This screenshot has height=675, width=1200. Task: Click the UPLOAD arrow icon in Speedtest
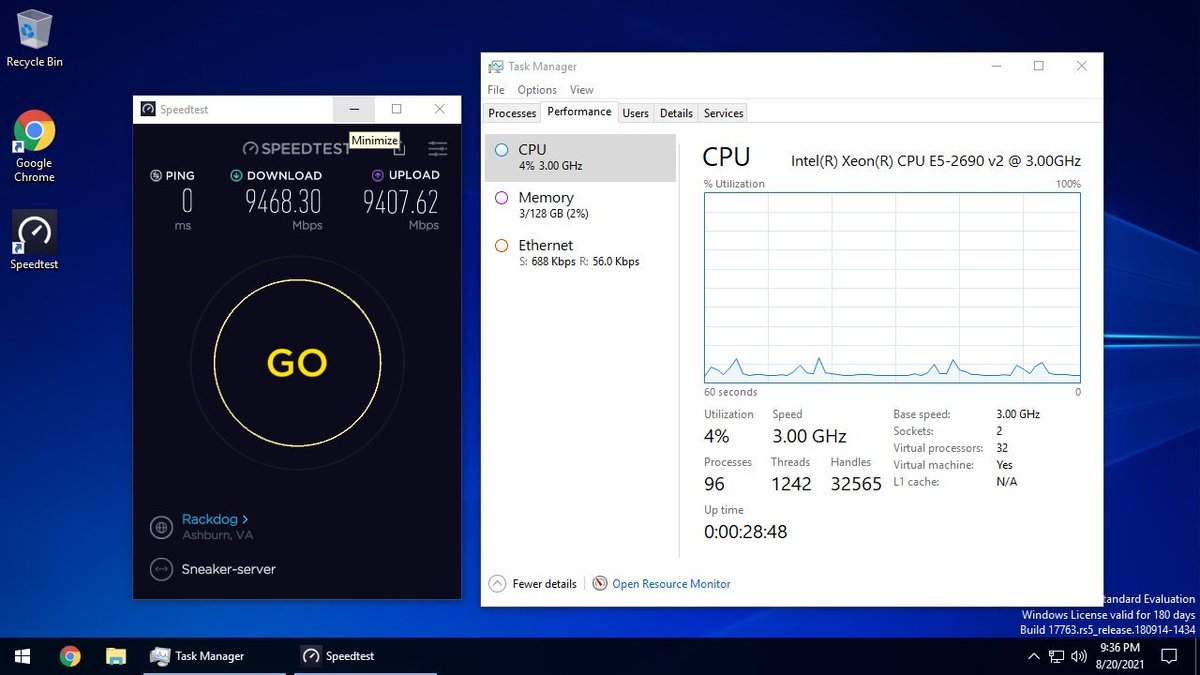click(378, 176)
